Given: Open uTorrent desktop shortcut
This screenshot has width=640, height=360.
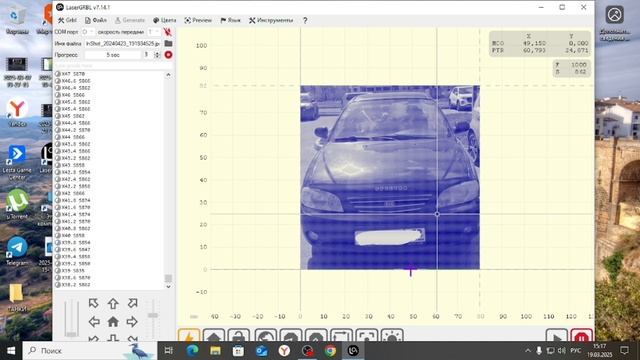Looking at the screenshot, I should click(x=17, y=203).
